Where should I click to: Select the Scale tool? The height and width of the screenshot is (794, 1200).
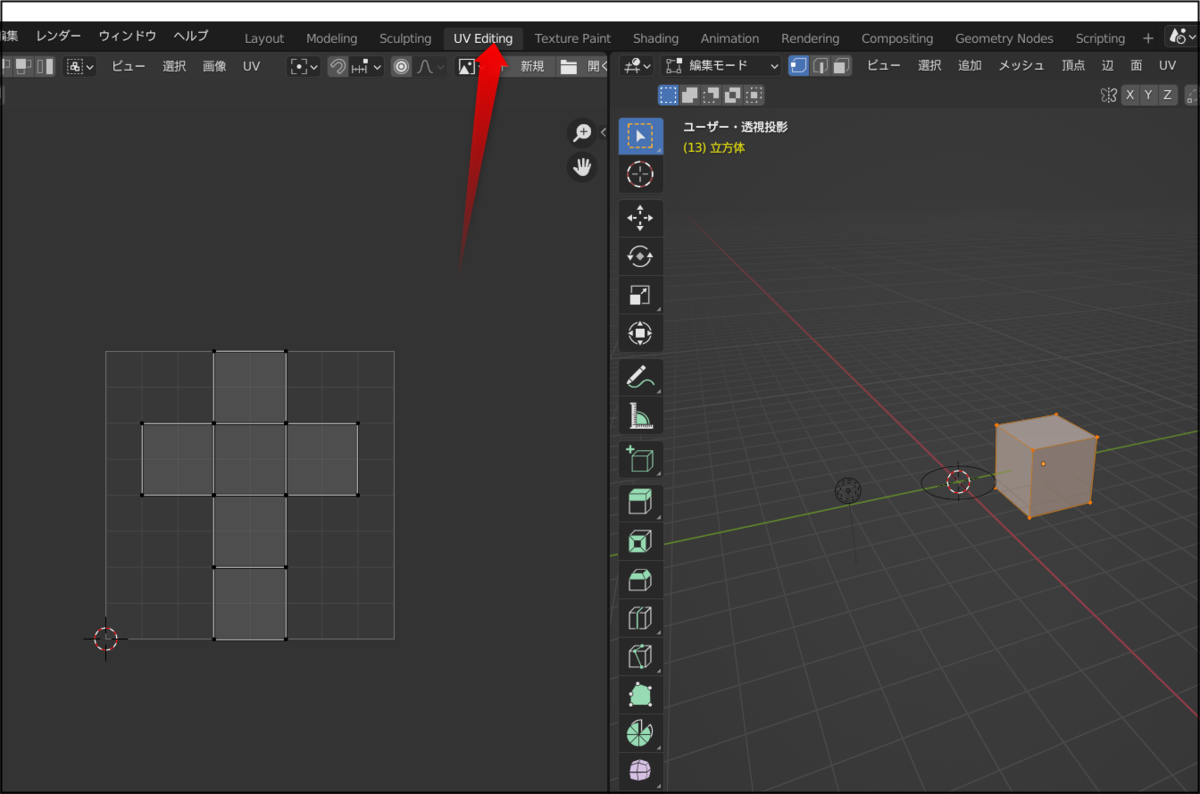click(640, 294)
